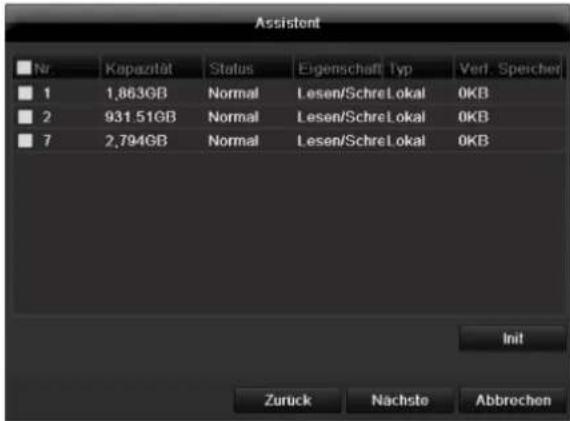Click Lokal type of disk 7
The width and height of the screenshot is (570, 421).
(x=406, y=141)
